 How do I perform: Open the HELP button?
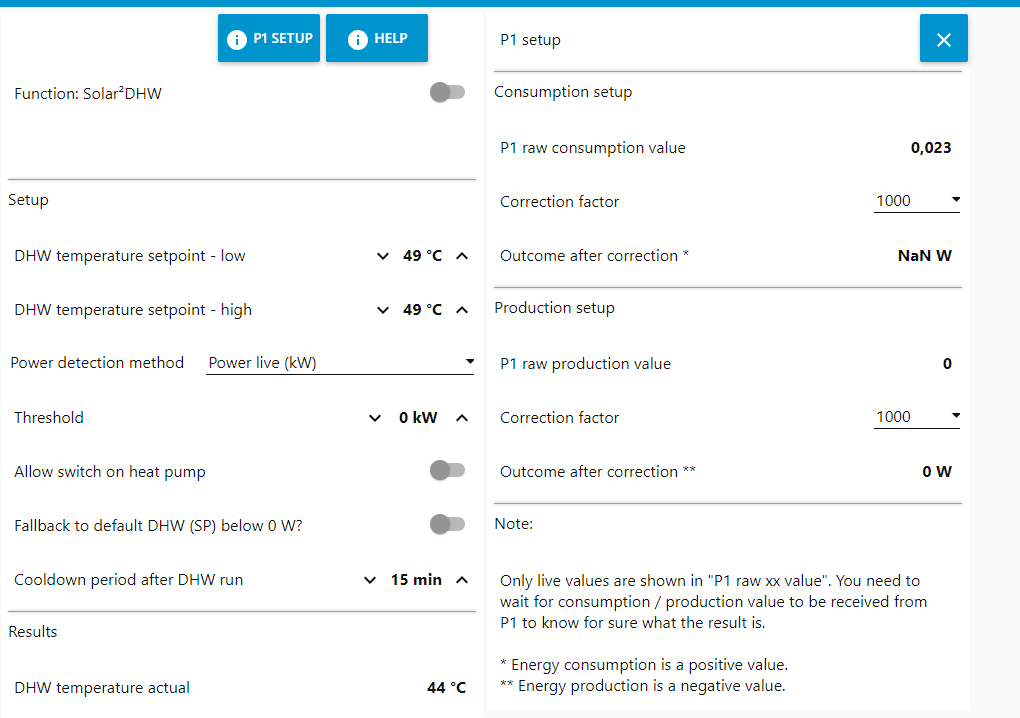[x=377, y=38]
